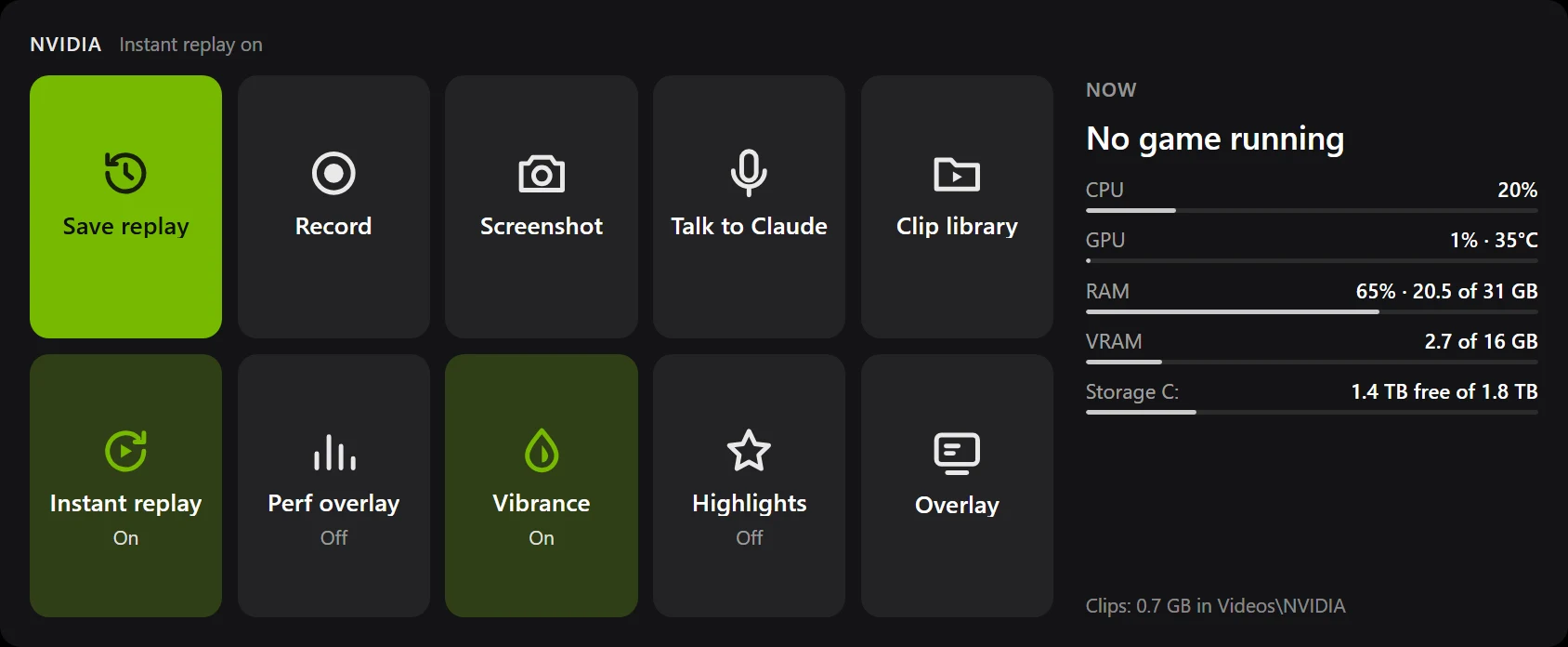Click the Talk to Claude microphone icon
This screenshot has width=1568, height=647.
click(x=749, y=173)
